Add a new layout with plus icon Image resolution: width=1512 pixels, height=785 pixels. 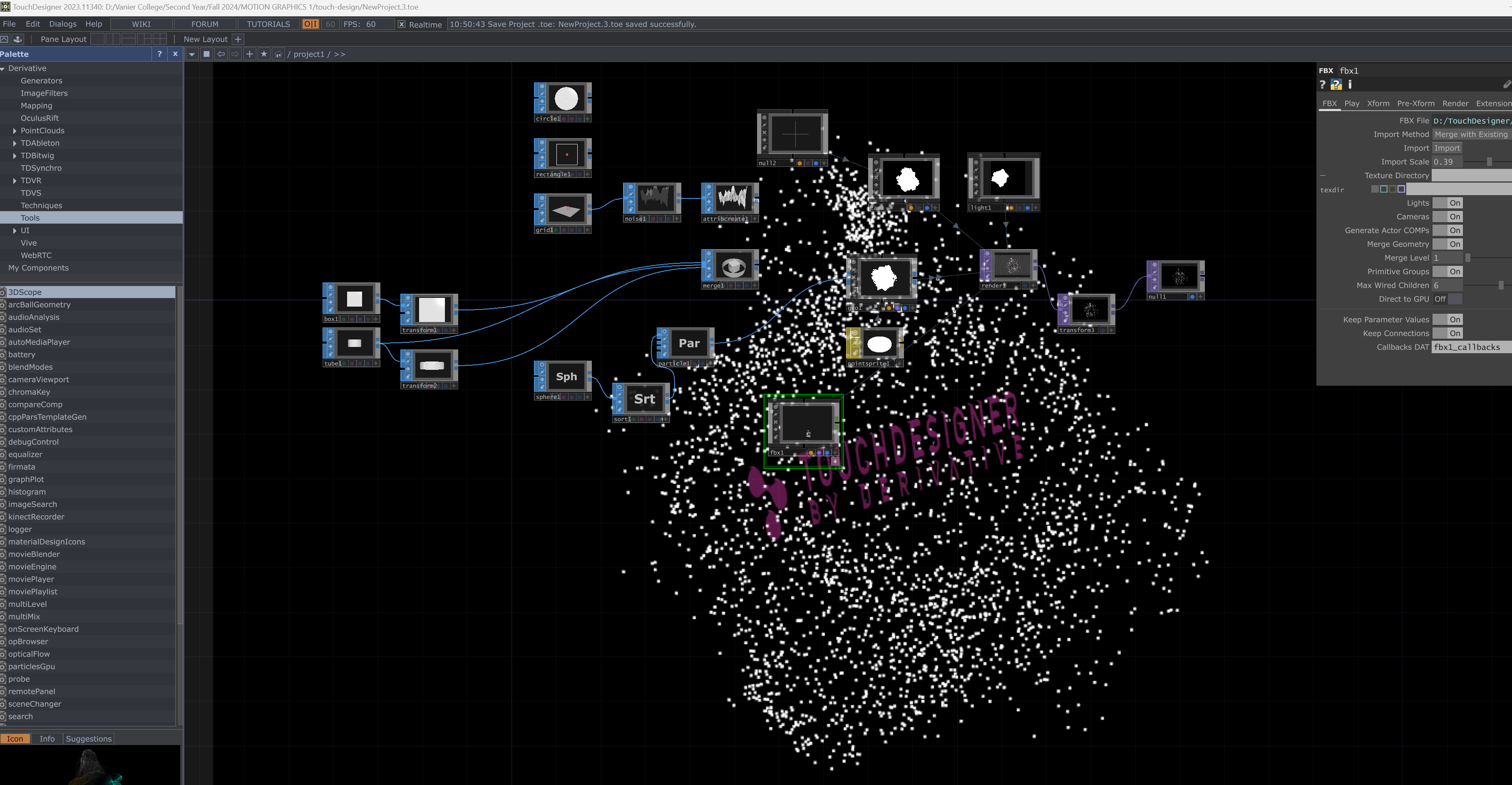click(x=238, y=39)
